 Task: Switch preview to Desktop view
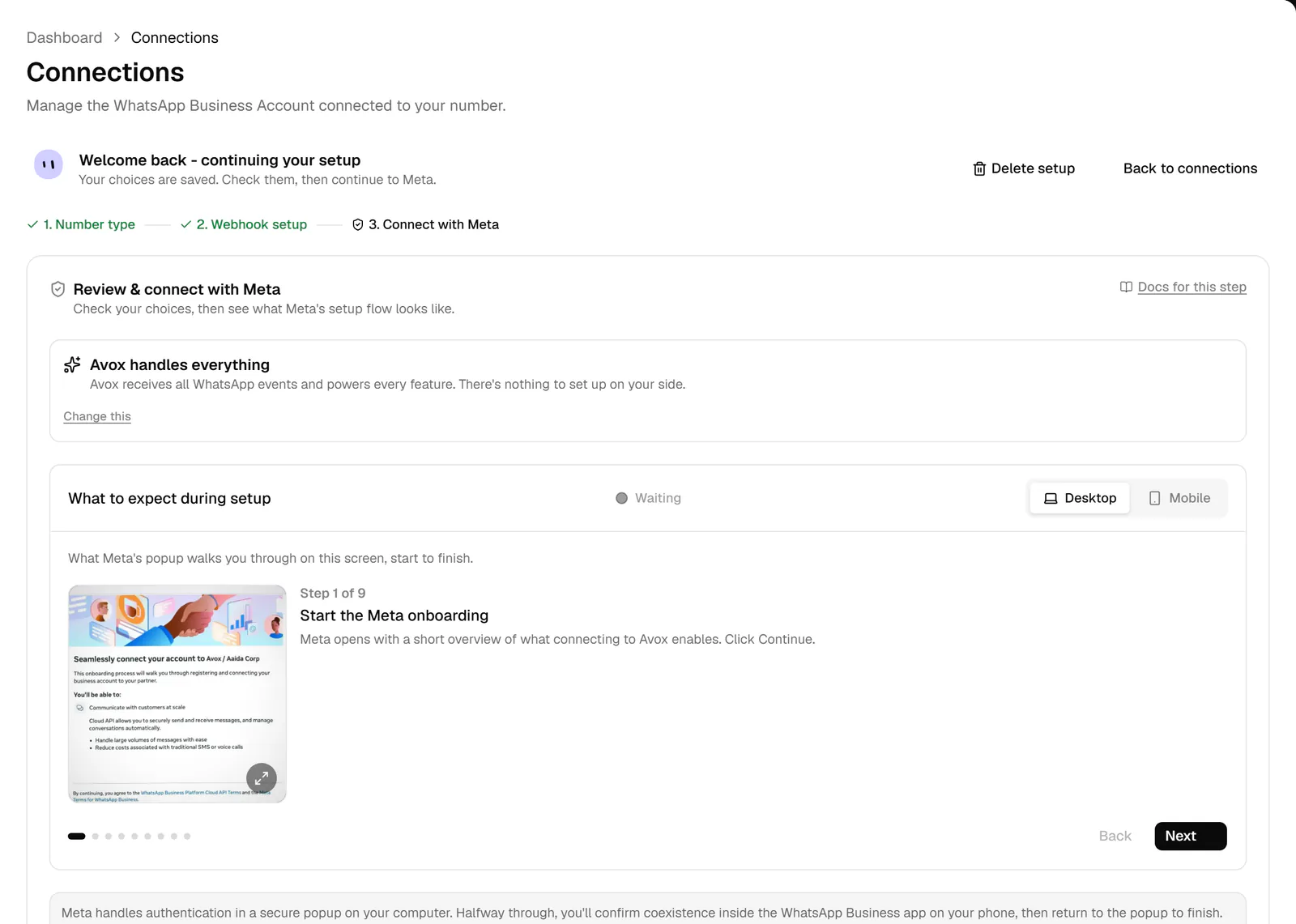(x=1080, y=498)
